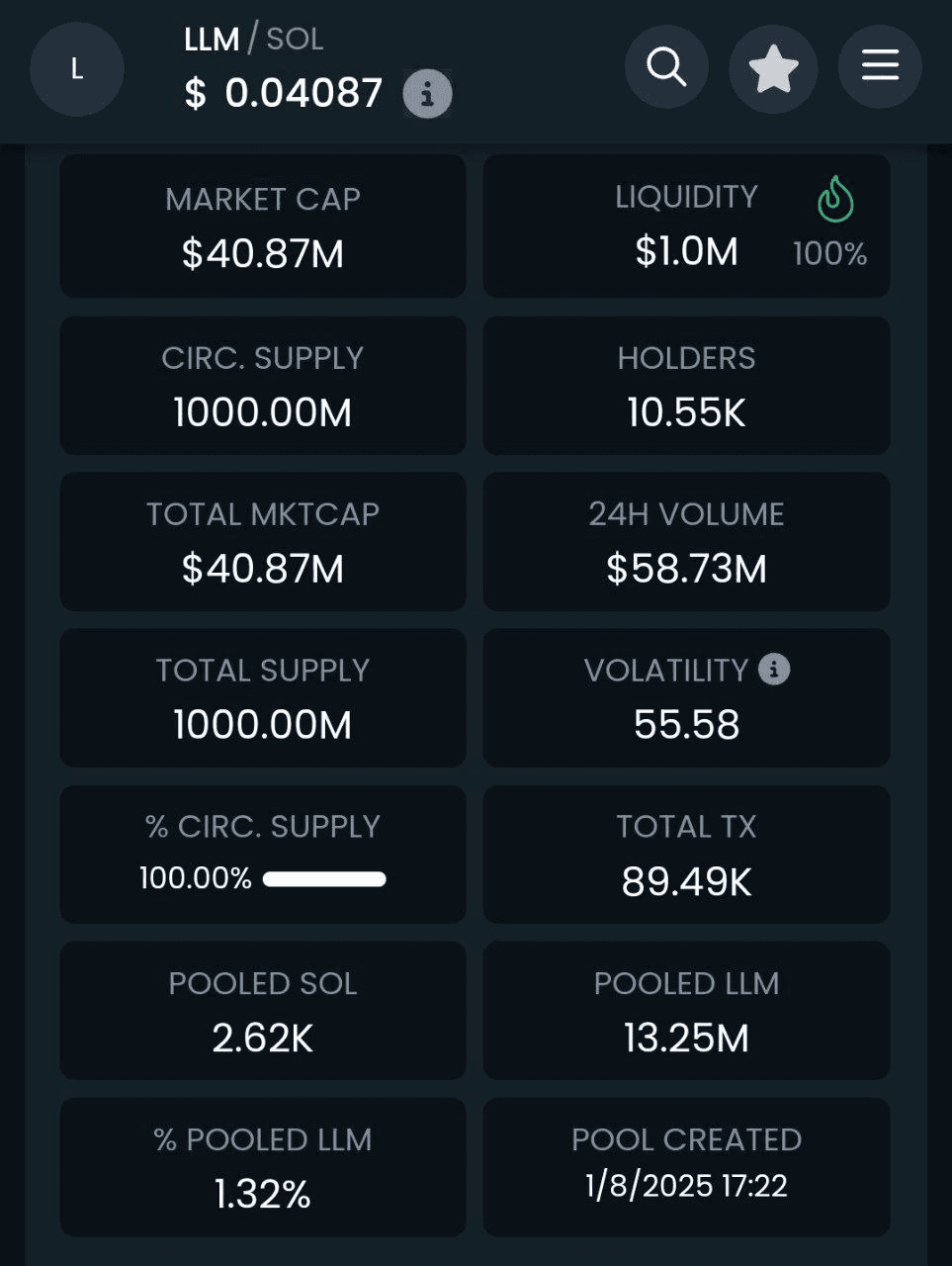Click the $0.04087 price value

(x=284, y=94)
